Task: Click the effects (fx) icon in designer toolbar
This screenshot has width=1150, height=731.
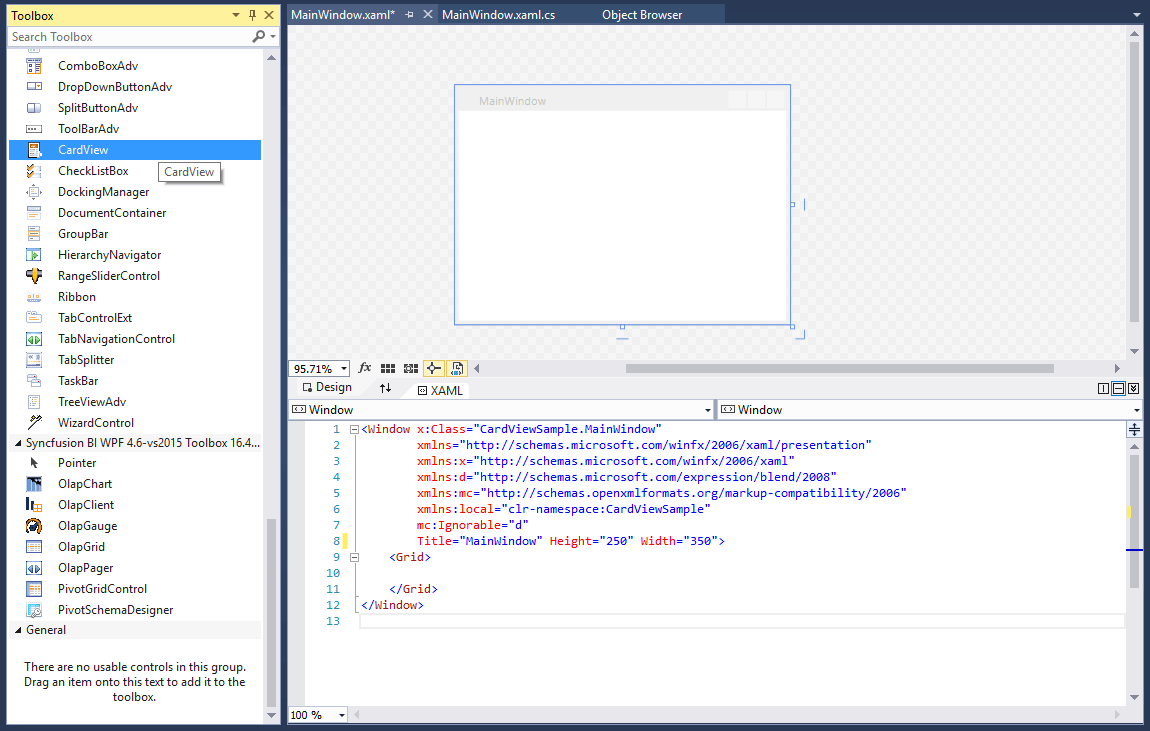Action: pos(363,368)
